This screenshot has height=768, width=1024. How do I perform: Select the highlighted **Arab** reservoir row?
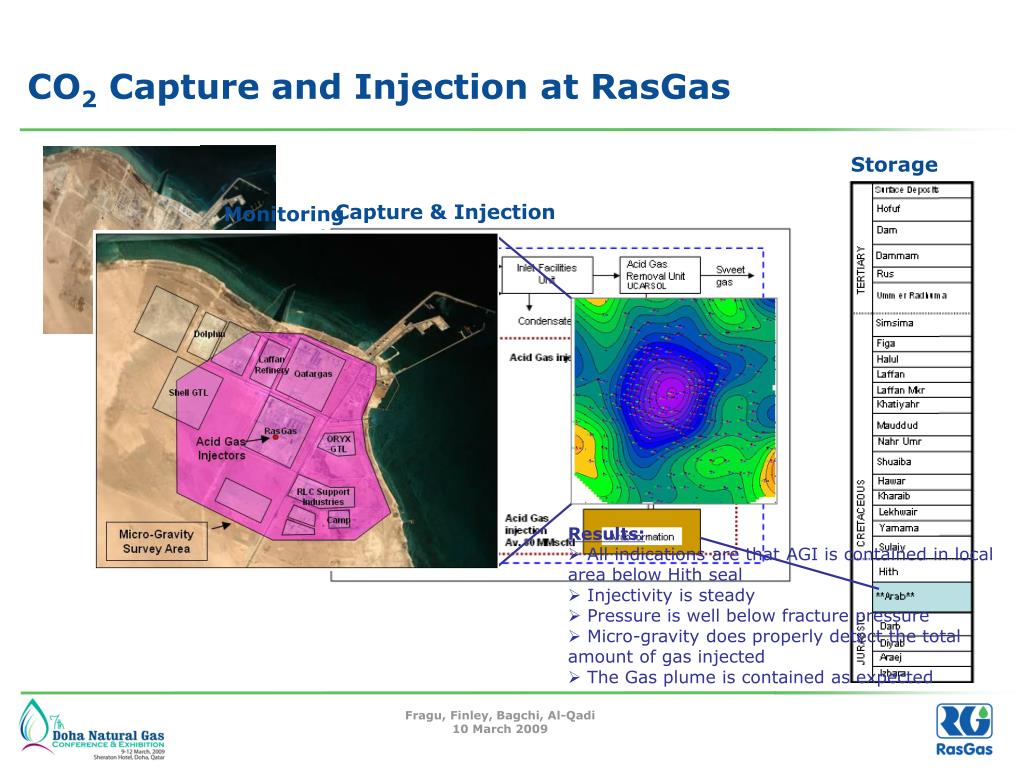(922, 597)
